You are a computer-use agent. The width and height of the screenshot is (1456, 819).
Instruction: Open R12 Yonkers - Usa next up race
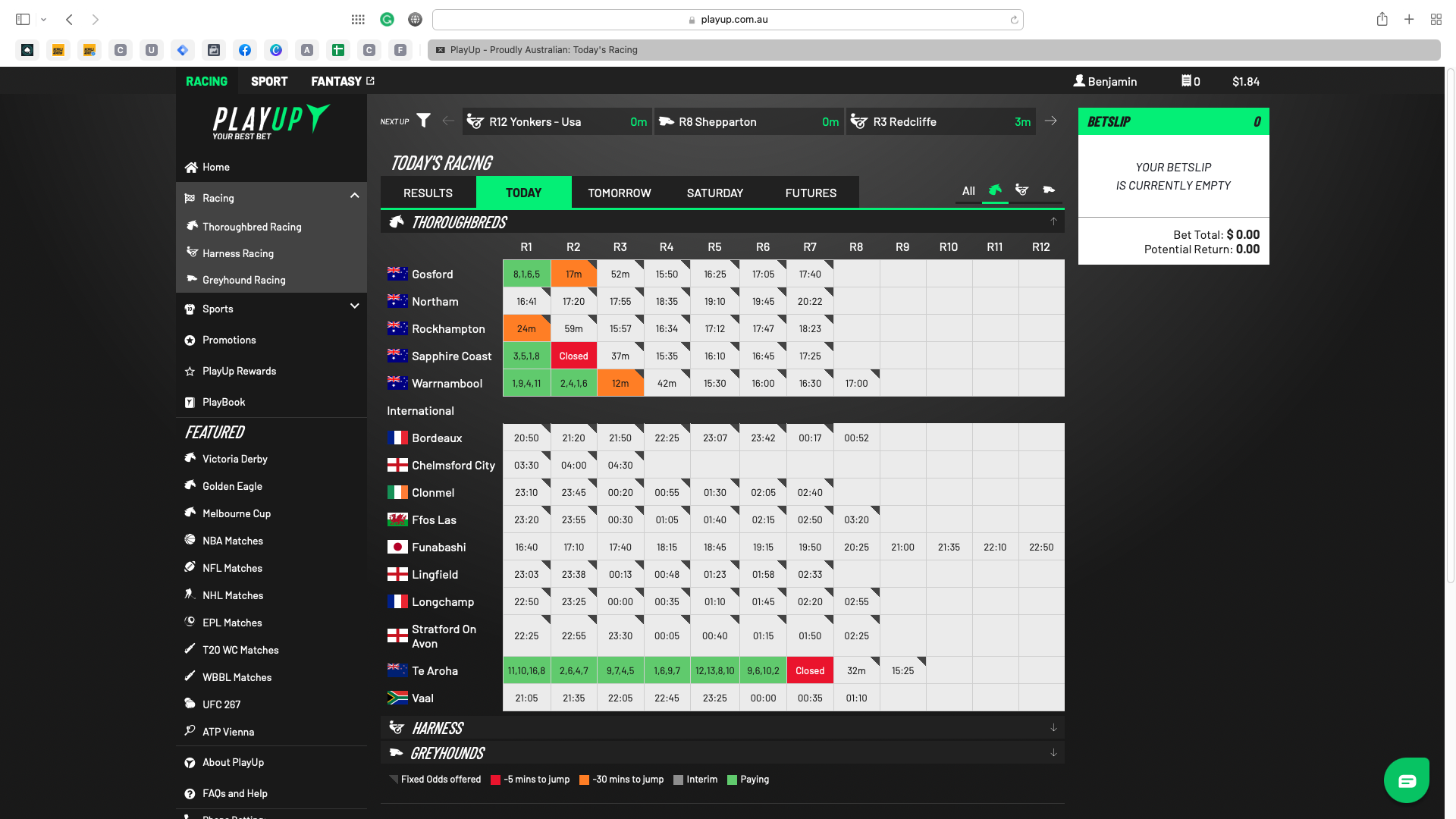tap(557, 121)
